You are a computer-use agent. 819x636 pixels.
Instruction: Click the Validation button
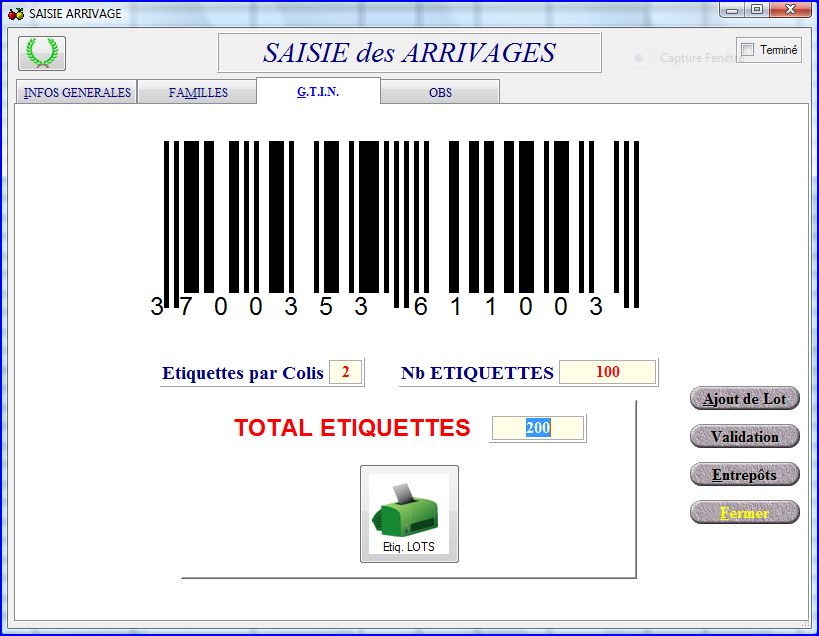click(744, 437)
